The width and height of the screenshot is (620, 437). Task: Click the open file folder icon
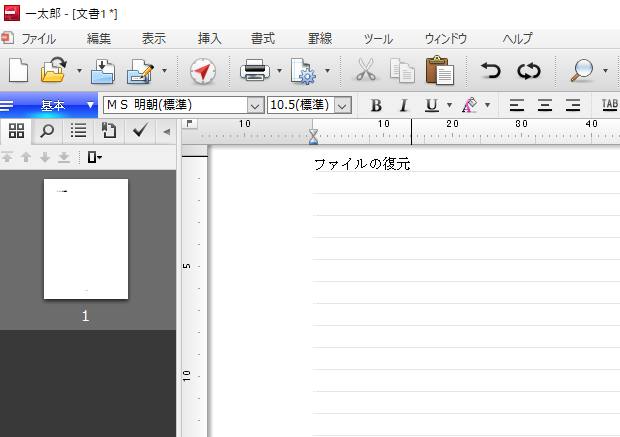(x=53, y=70)
